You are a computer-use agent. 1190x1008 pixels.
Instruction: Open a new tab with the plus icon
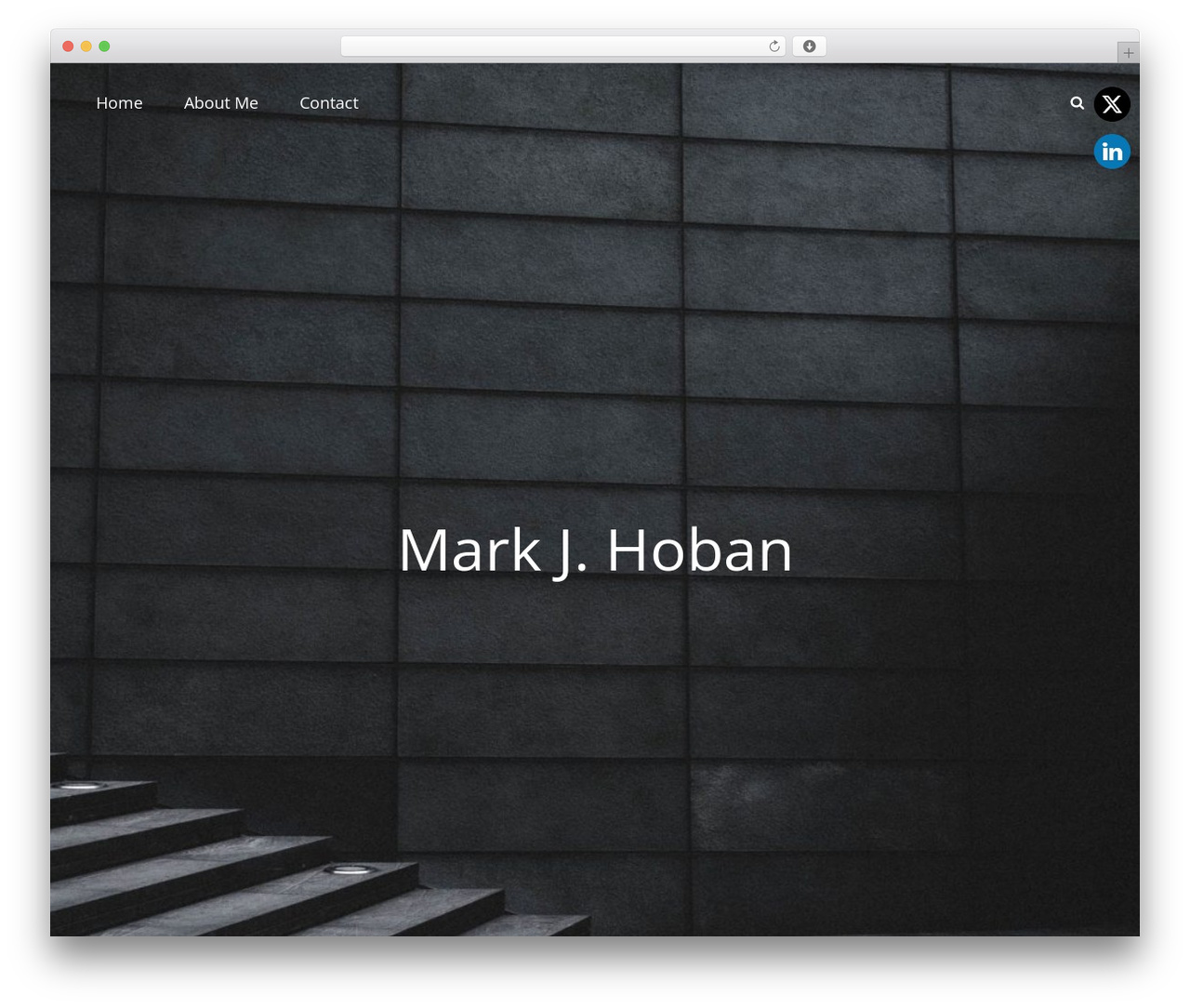(x=1128, y=53)
